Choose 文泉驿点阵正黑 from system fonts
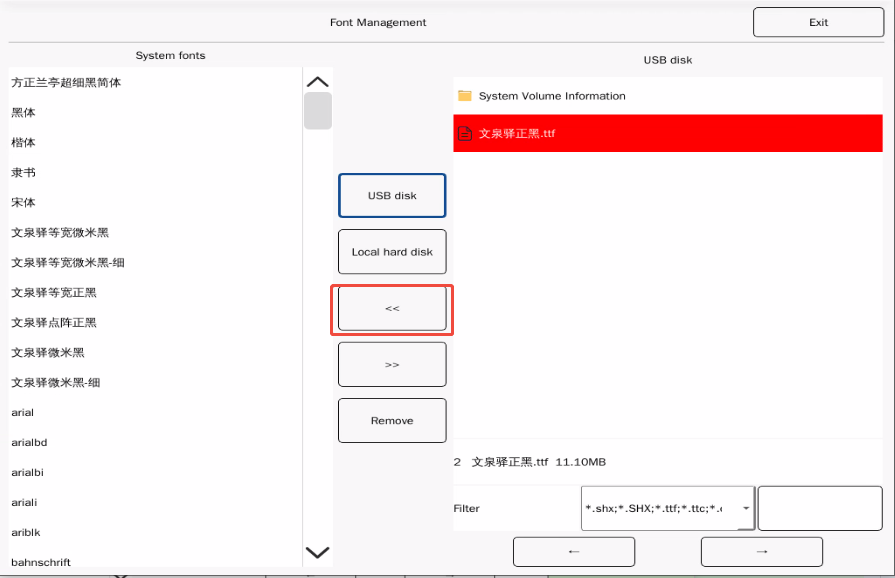This screenshot has width=895, height=578. [x=54, y=323]
